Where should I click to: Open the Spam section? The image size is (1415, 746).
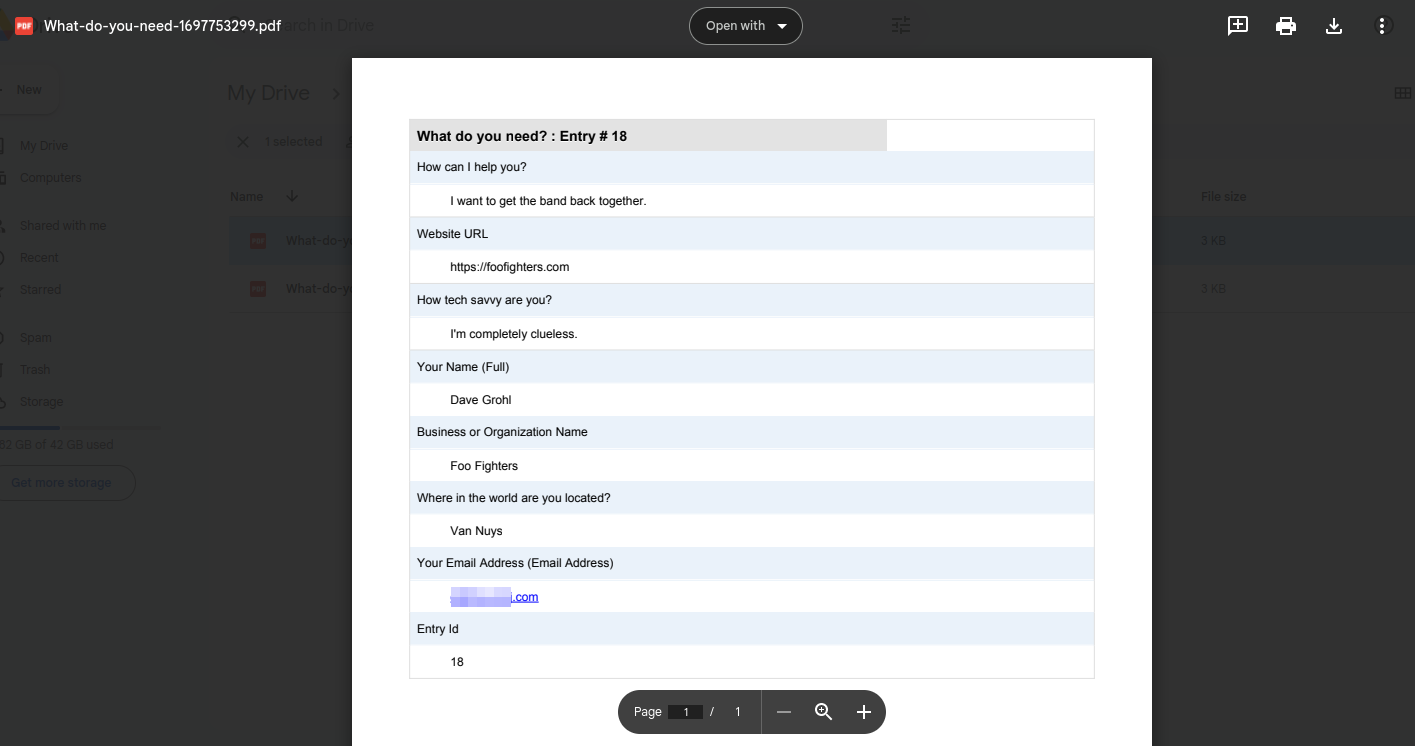[35, 337]
